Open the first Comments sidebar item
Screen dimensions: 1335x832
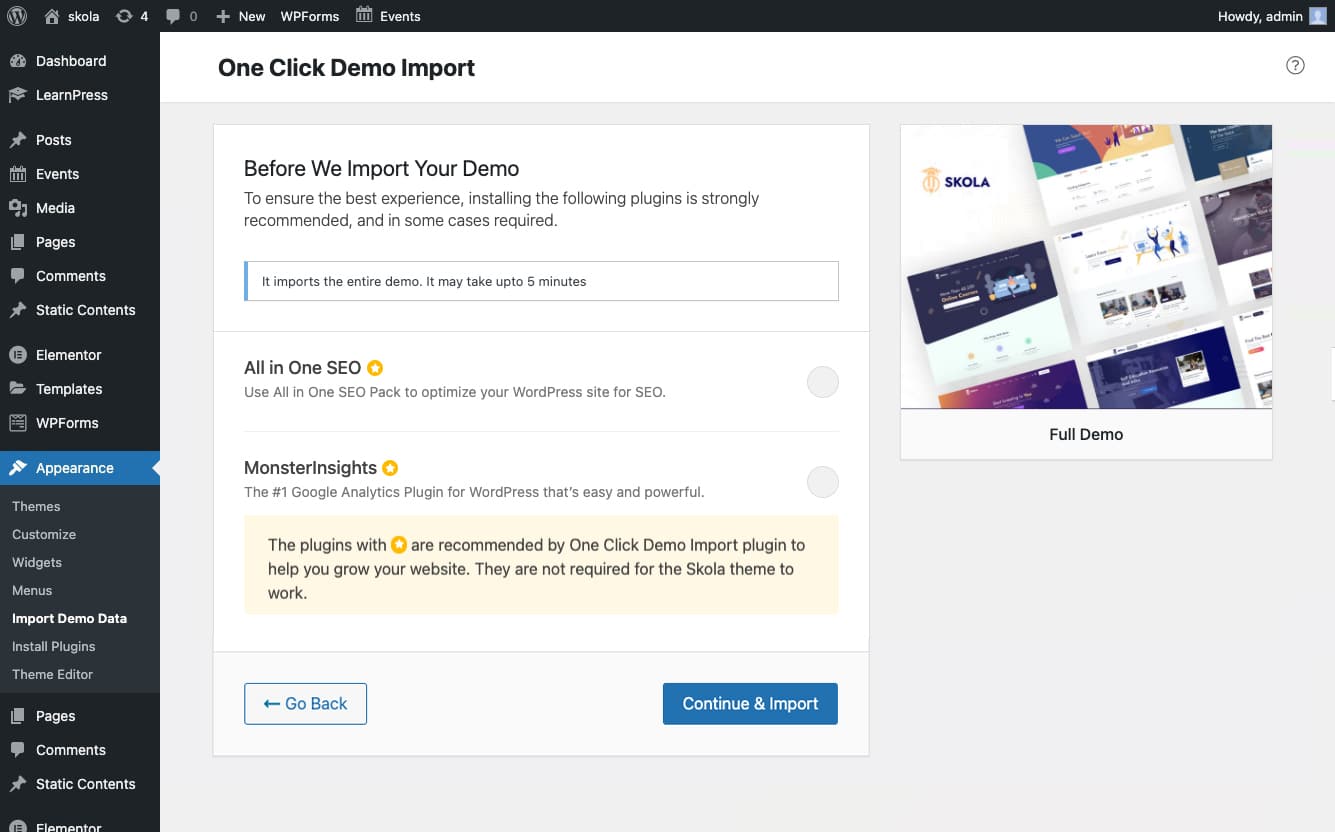[x=80, y=276]
